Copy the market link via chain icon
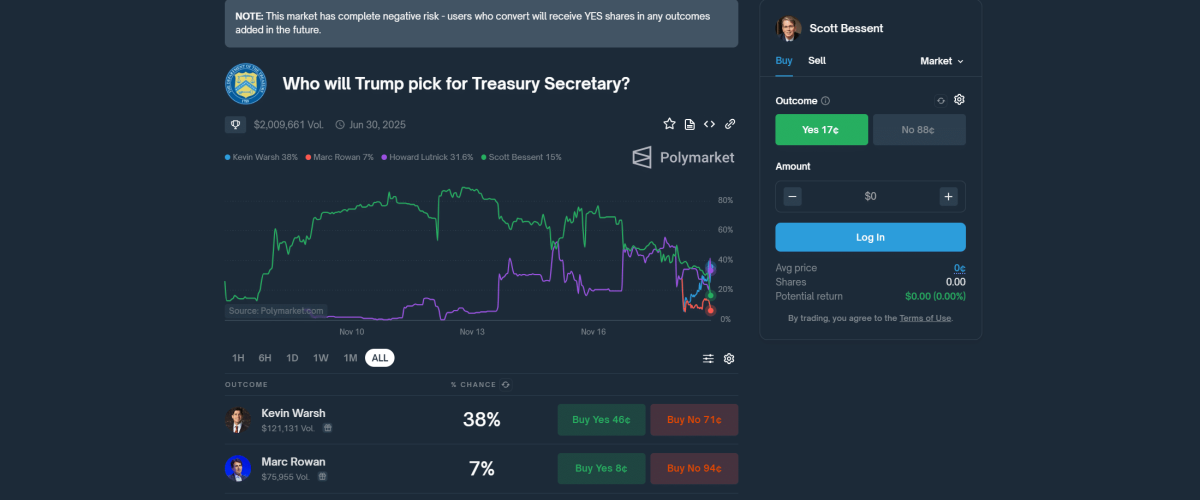The width and height of the screenshot is (1200, 500). [x=730, y=124]
